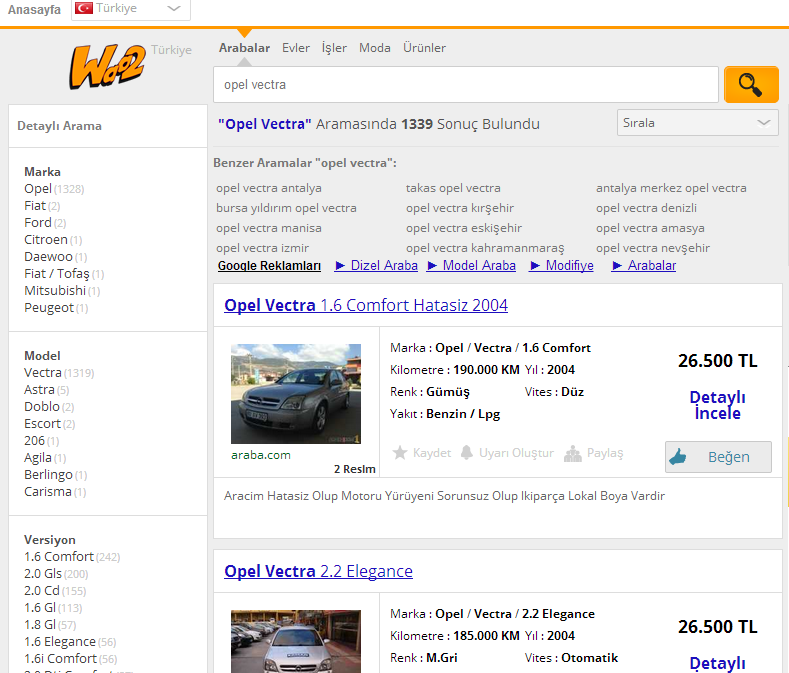The image size is (789, 673).
Task: Filter by Ford brand
Action: 38,222
